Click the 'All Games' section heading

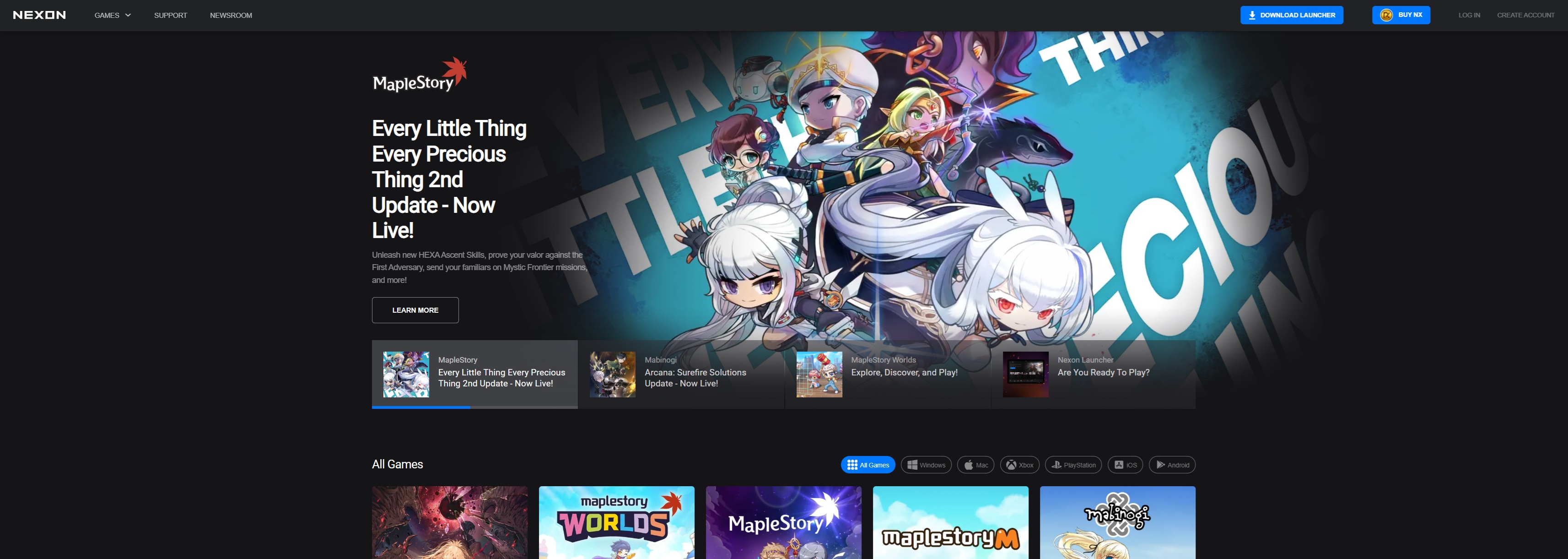pyautogui.click(x=398, y=465)
